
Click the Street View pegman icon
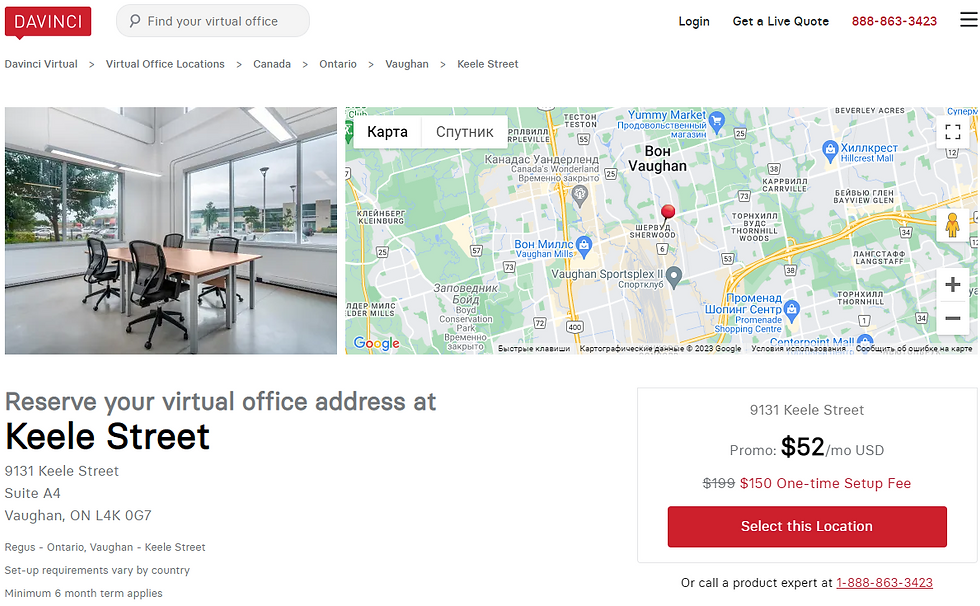(x=952, y=224)
